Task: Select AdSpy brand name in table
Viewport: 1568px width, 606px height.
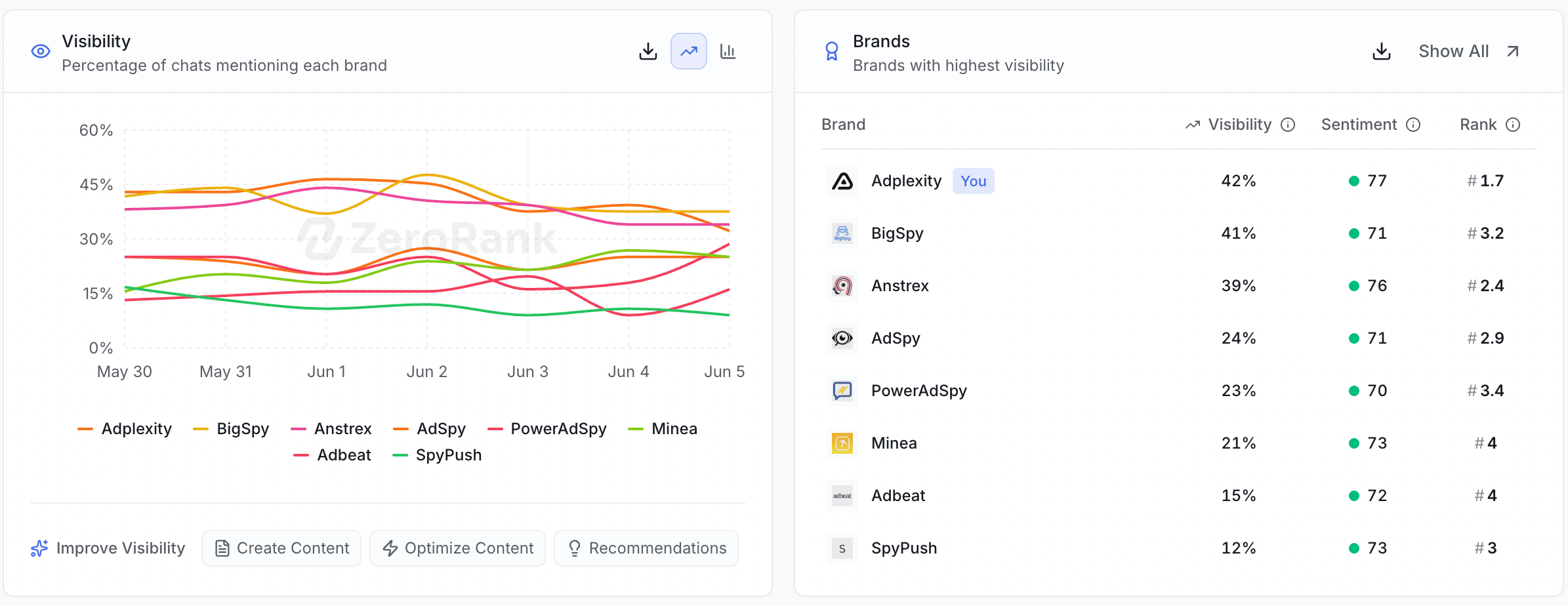Action: pyautogui.click(x=896, y=338)
